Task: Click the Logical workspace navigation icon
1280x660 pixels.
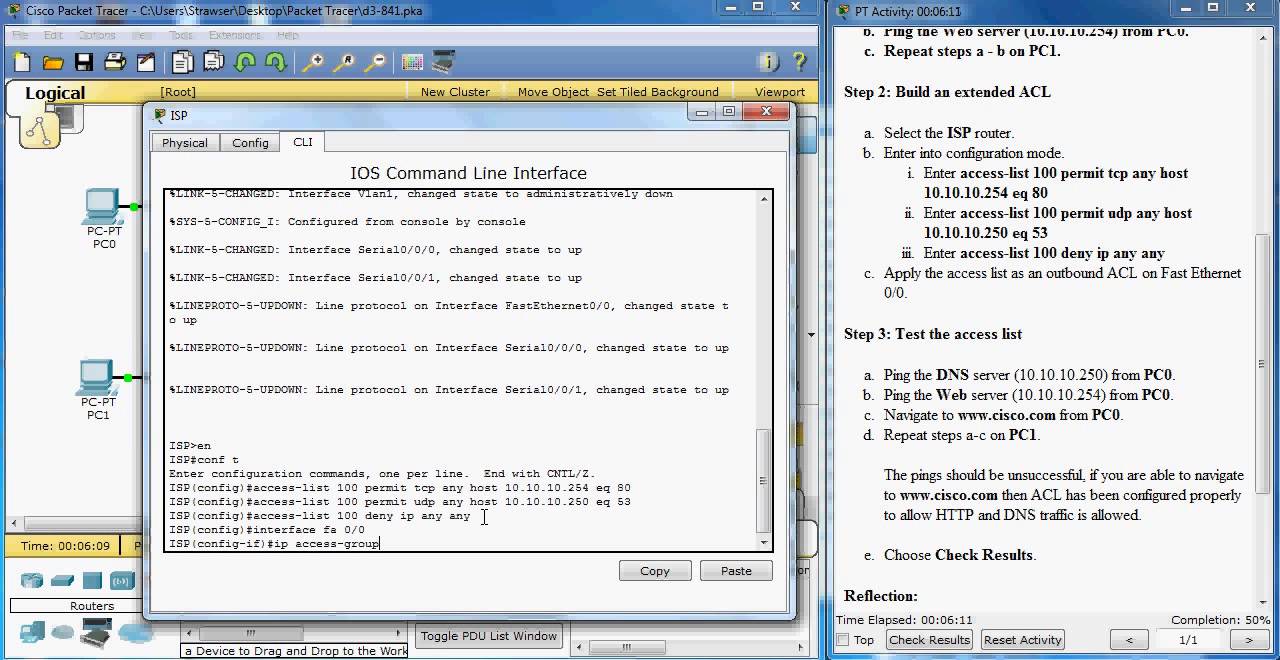Action: [x=39, y=128]
